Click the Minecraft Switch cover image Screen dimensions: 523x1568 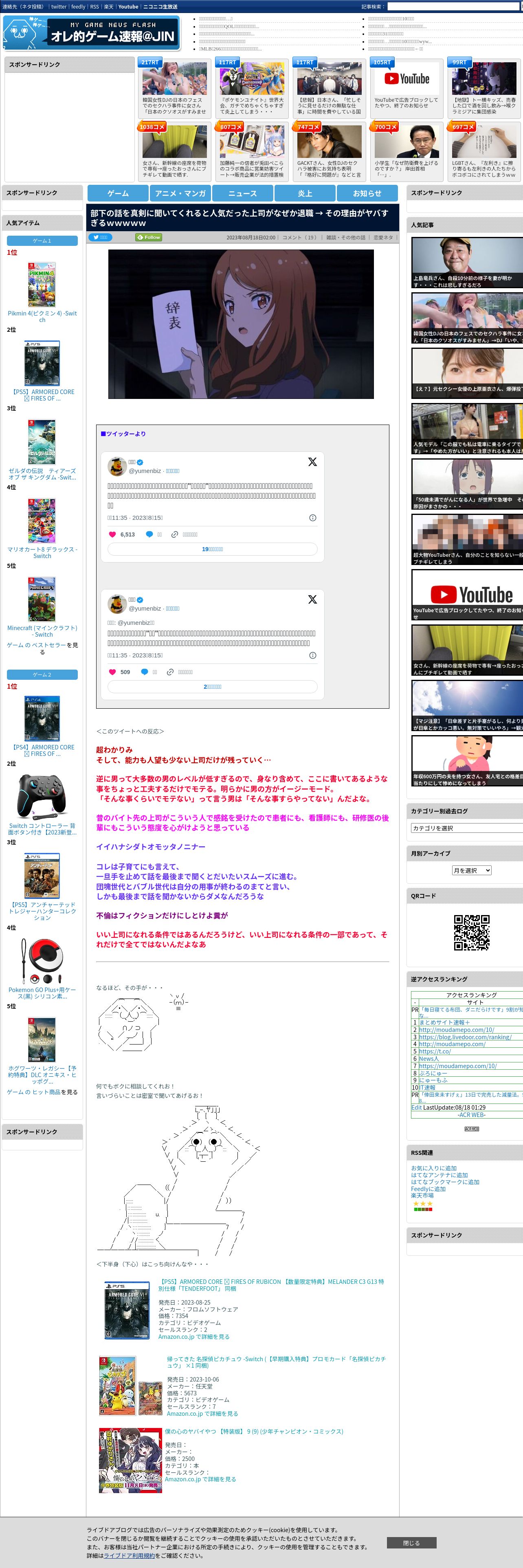42,599
